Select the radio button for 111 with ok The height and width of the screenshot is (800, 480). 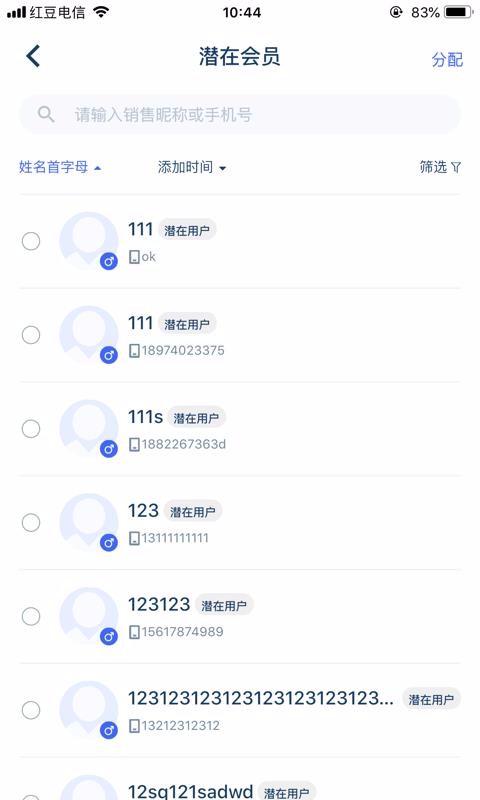coord(31,241)
